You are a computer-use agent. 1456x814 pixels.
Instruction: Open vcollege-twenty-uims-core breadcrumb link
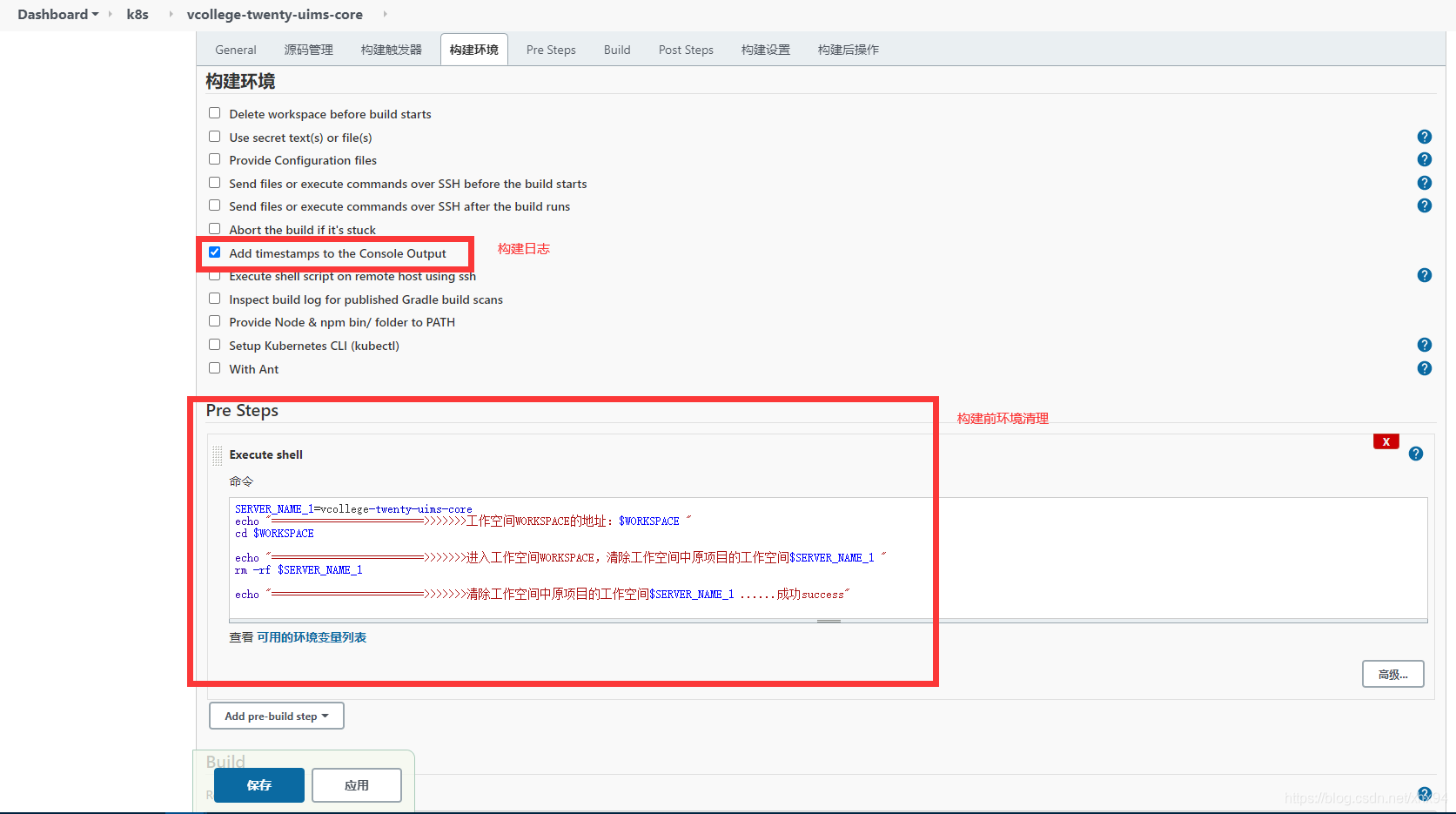click(275, 14)
